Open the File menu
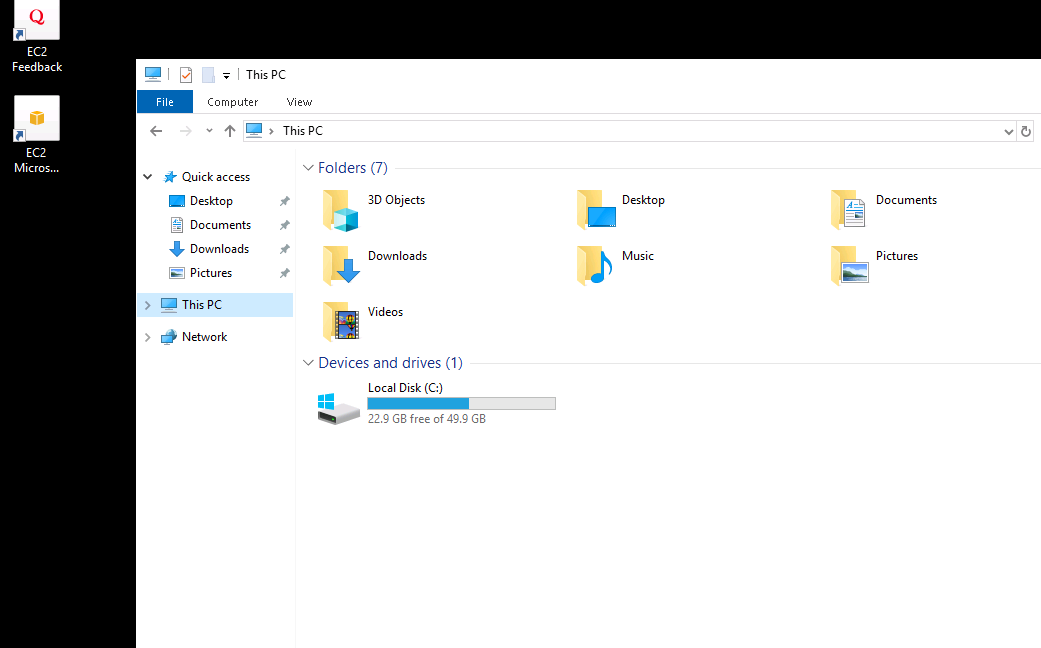This screenshot has width=1041, height=648. (165, 102)
